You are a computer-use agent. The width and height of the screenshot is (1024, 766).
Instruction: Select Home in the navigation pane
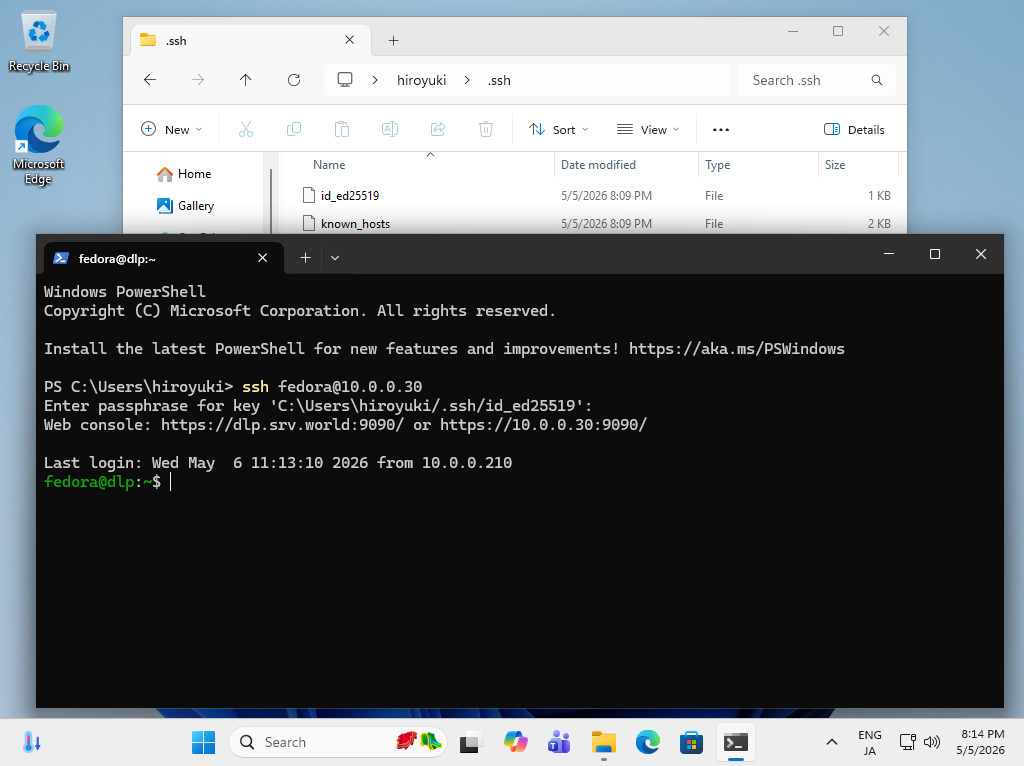coord(185,174)
